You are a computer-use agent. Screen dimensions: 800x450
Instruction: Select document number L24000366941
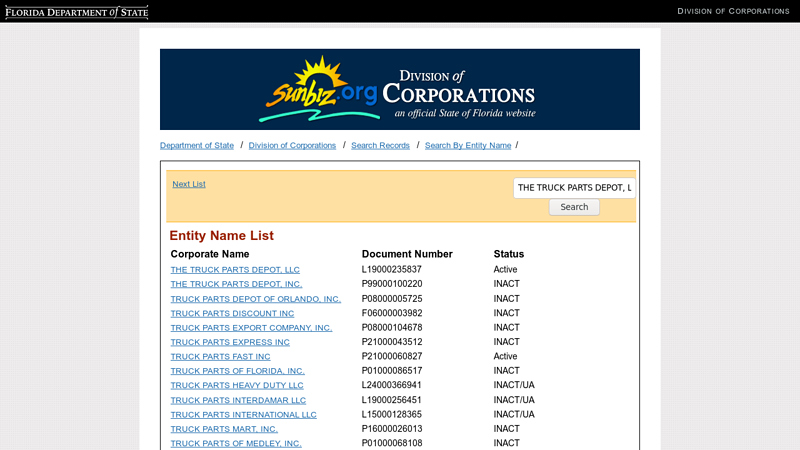(391, 385)
